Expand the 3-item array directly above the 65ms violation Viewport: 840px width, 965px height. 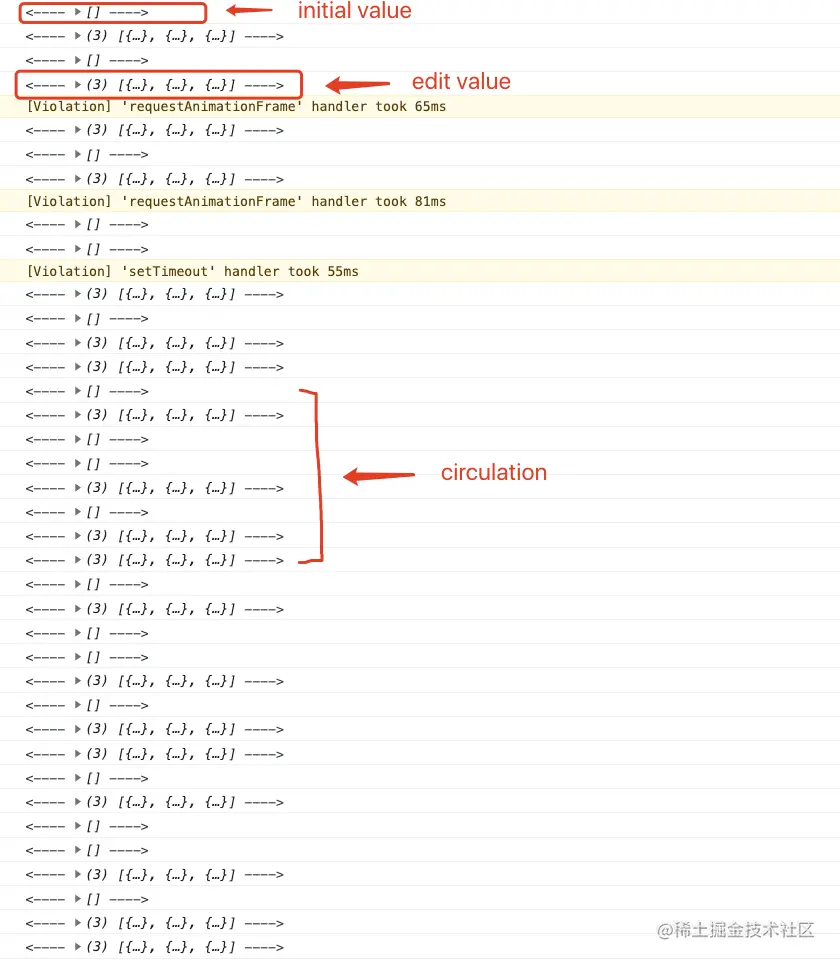[x=78, y=84]
